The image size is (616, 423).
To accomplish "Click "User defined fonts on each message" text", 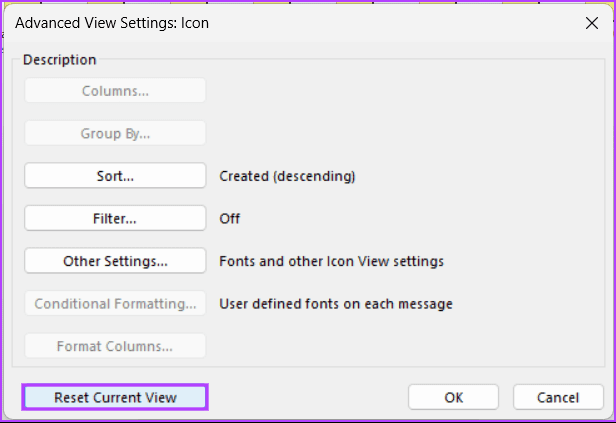I will [x=336, y=303].
